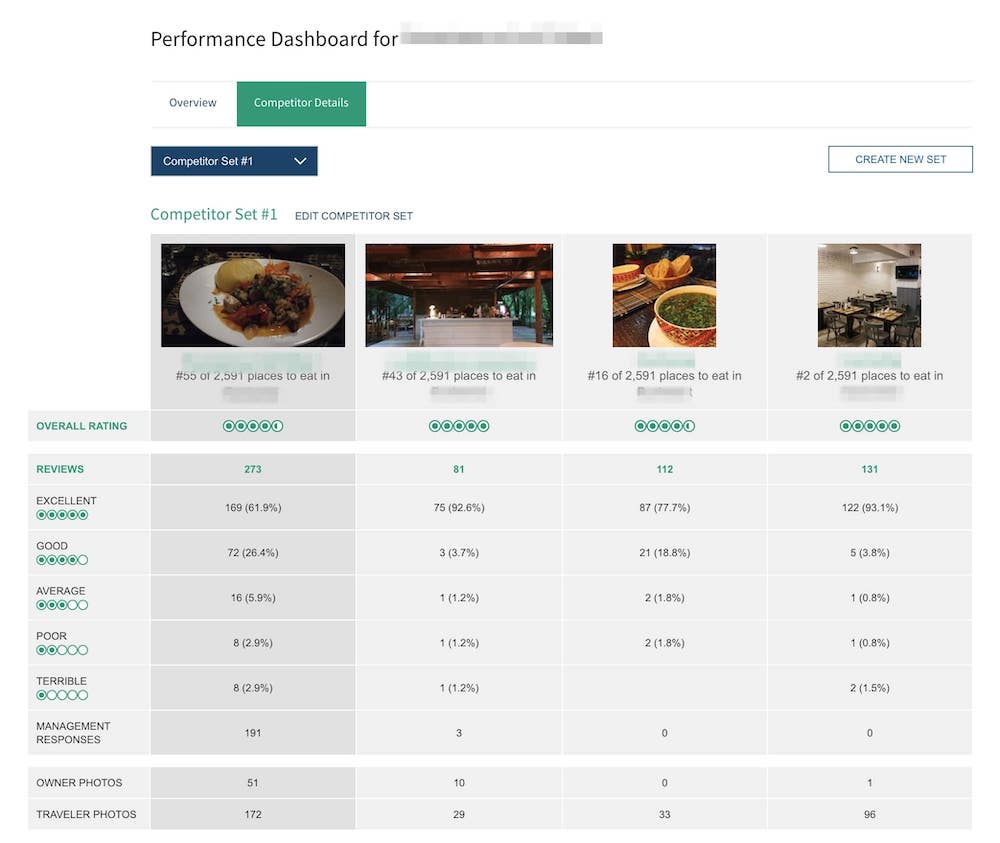Click the five-bubble icon under EXCELLENT
The image size is (1000, 843).
click(62, 515)
